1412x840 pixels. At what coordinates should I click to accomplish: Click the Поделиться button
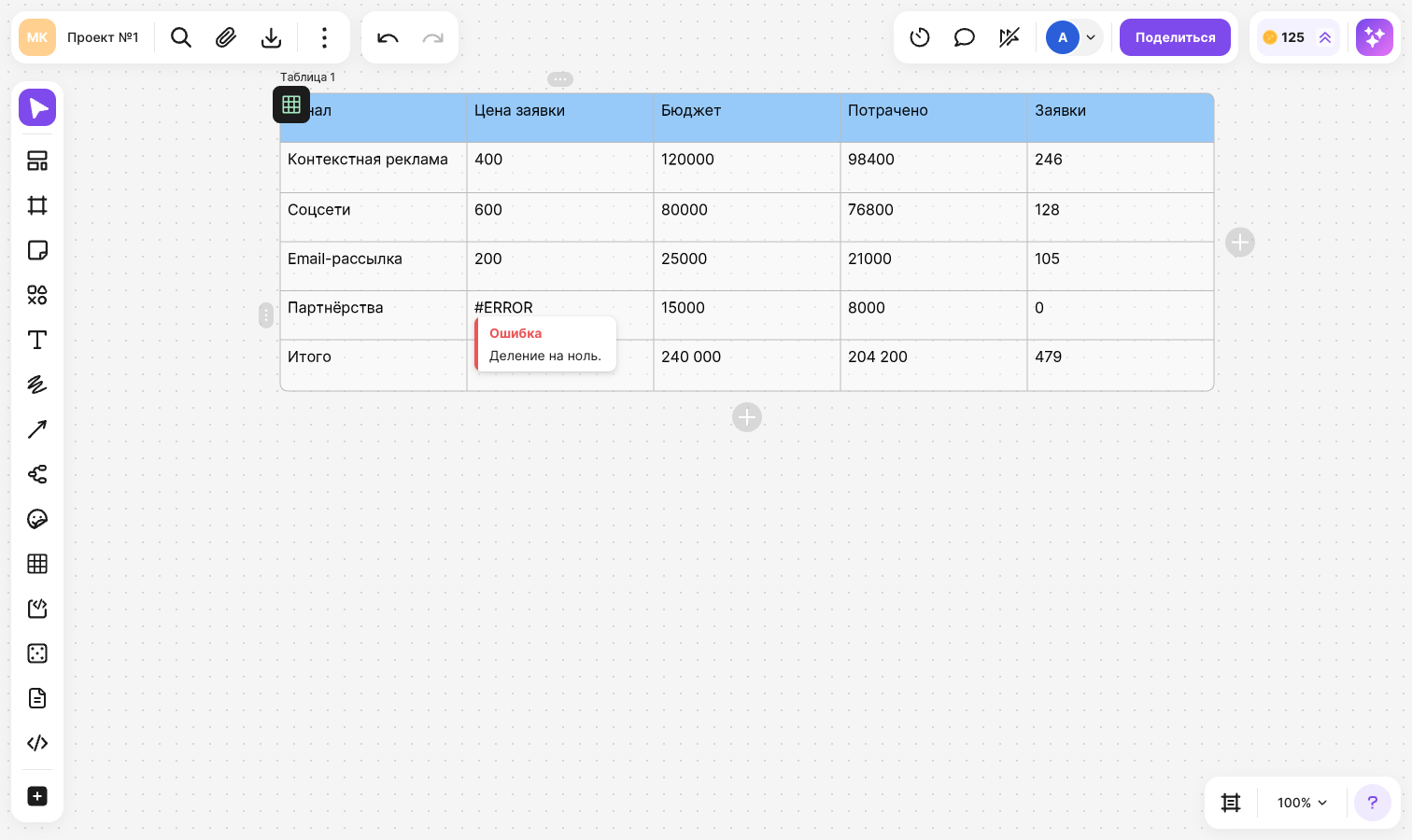[1175, 37]
